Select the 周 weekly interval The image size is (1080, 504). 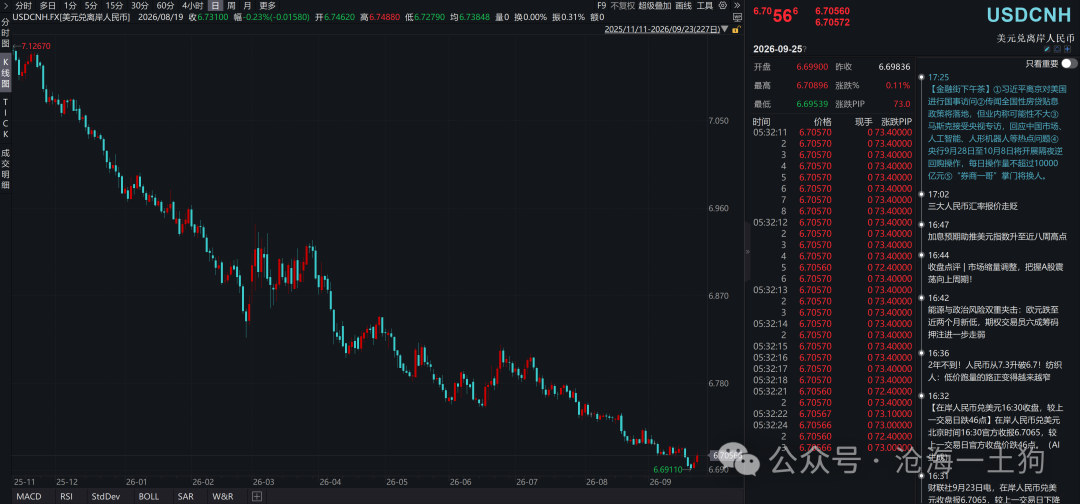coord(231,5)
